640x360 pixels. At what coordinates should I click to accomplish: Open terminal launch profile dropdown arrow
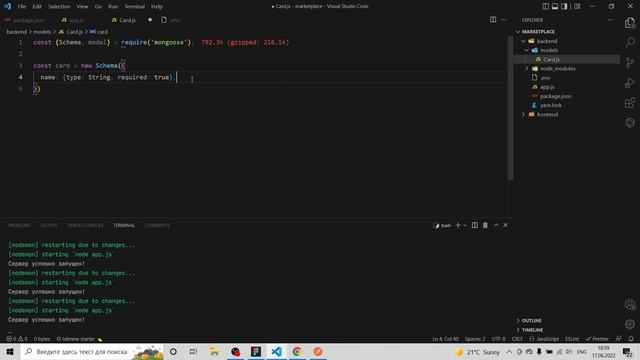tap(465, 225)
